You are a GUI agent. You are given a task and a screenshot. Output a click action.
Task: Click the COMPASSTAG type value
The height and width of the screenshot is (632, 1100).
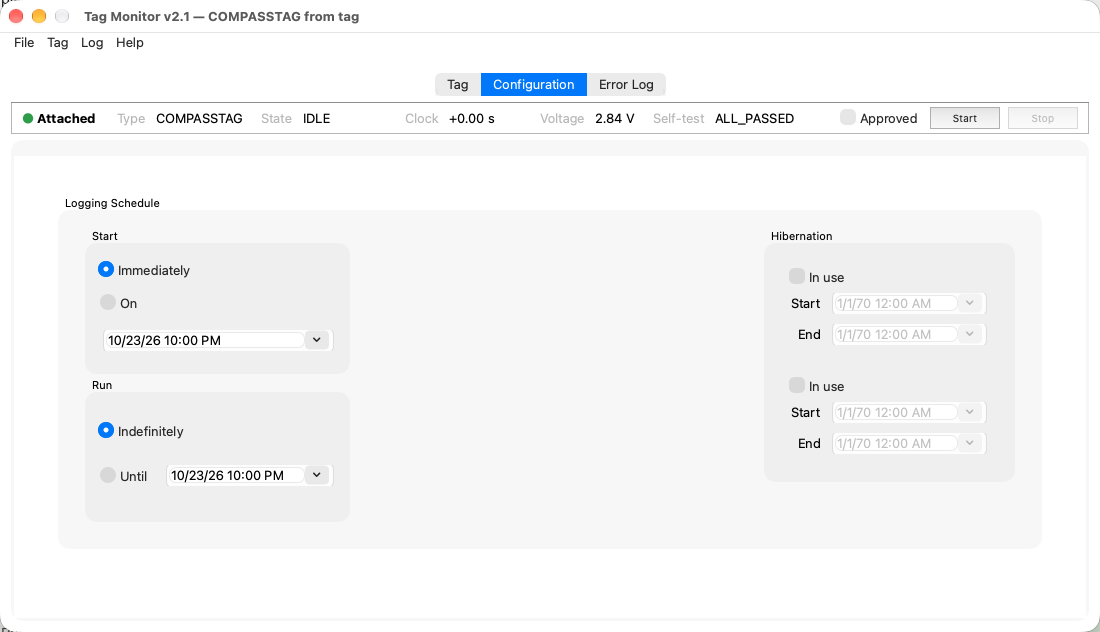(199, 119)
